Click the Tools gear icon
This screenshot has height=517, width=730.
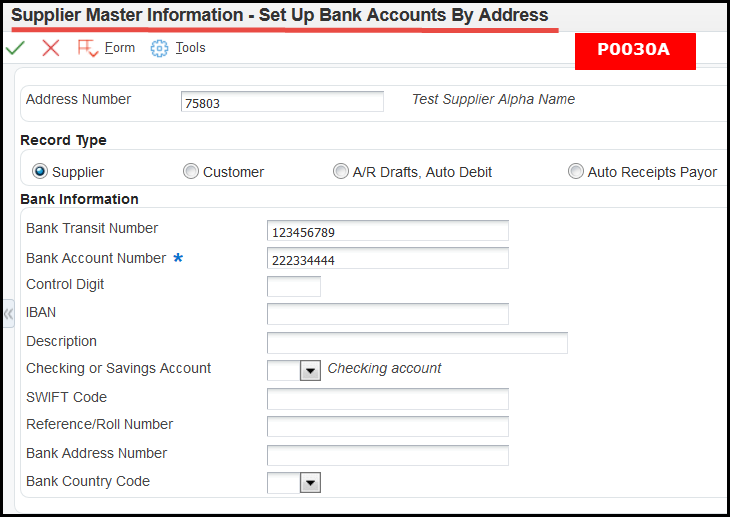pos(159,48)
